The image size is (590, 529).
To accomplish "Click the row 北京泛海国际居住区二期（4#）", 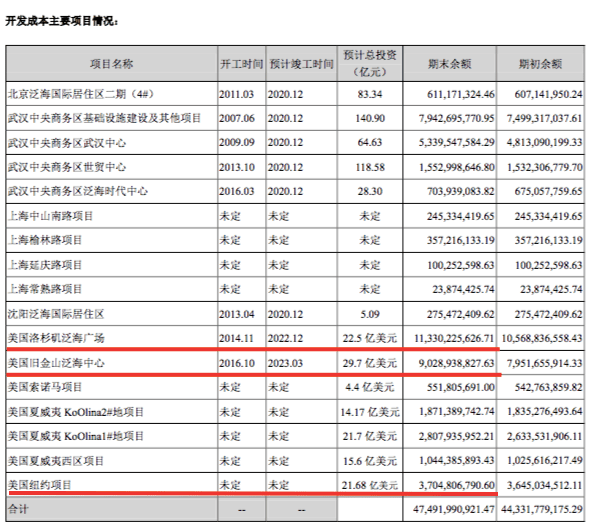I will (x=295, y=94).
